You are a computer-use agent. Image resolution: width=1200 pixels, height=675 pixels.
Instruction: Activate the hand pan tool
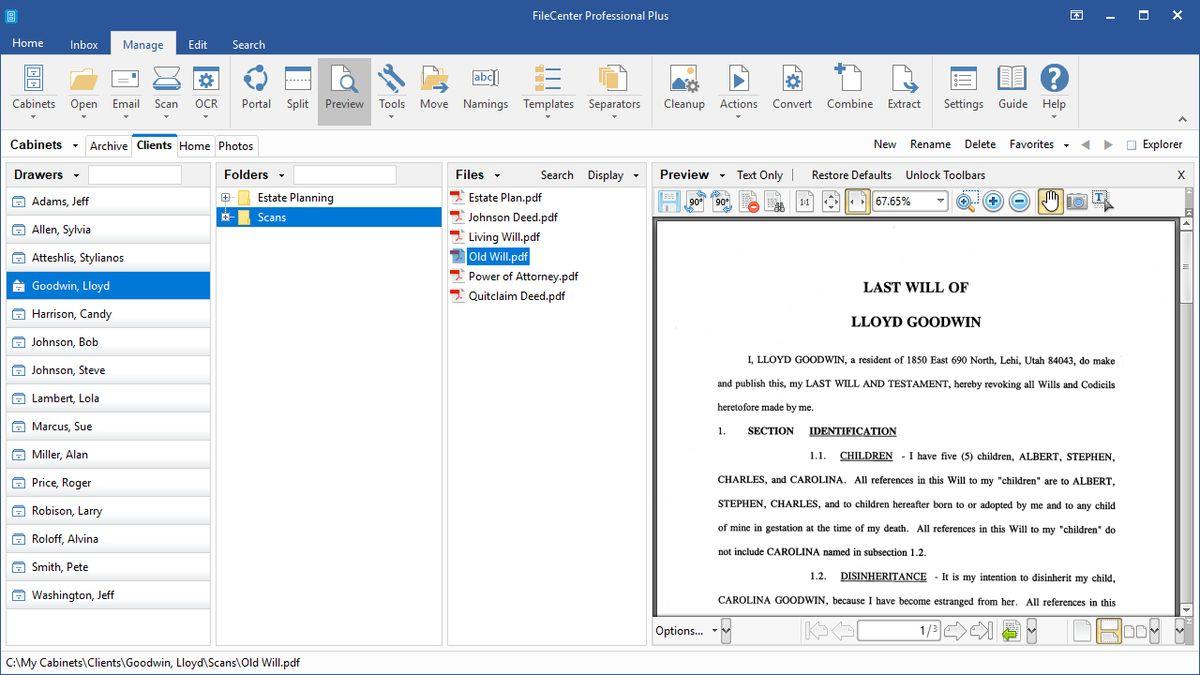(x=1050, y=201)
